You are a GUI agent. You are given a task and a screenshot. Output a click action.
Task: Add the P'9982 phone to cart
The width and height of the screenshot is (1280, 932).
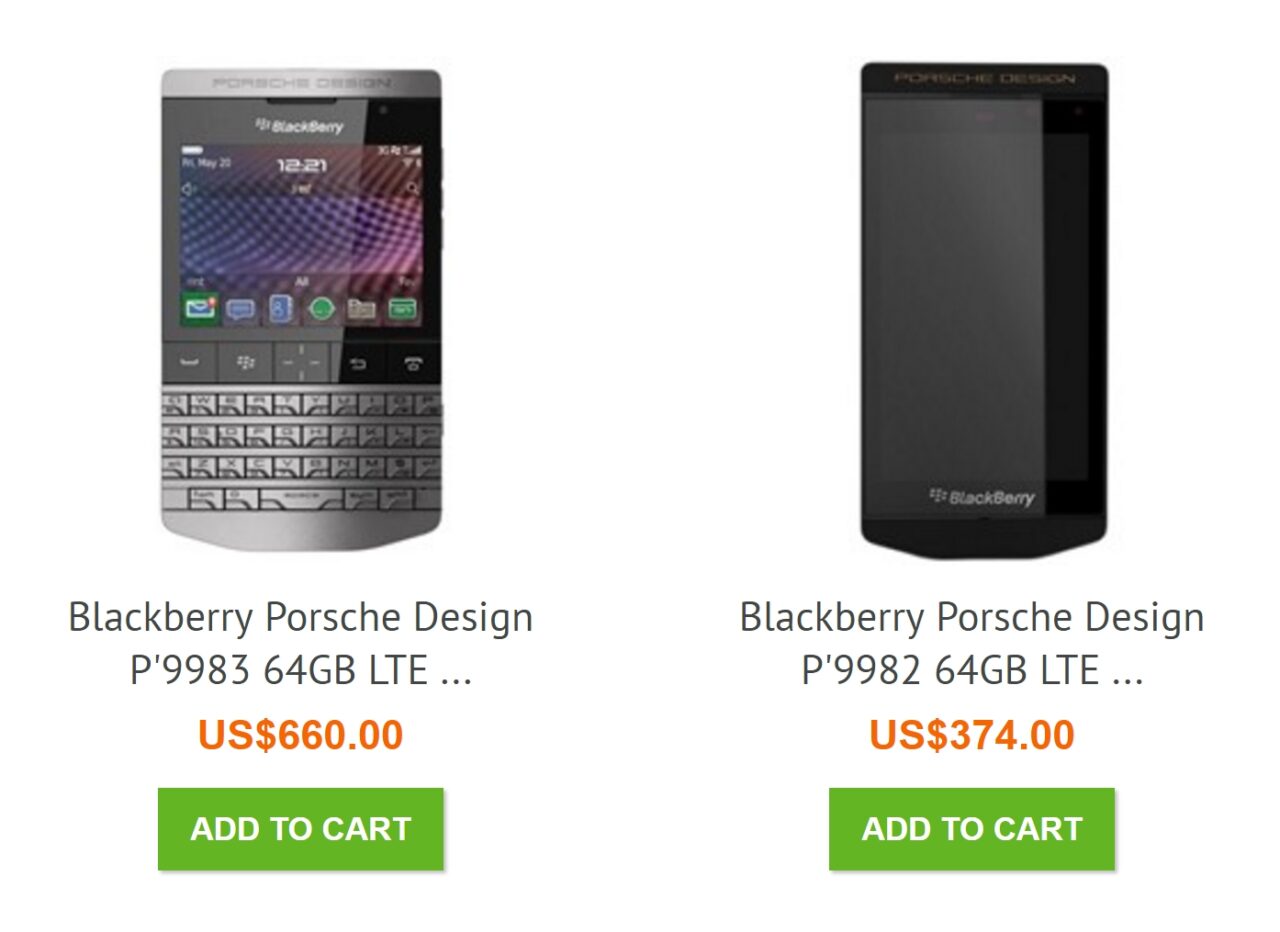[971, 829]
